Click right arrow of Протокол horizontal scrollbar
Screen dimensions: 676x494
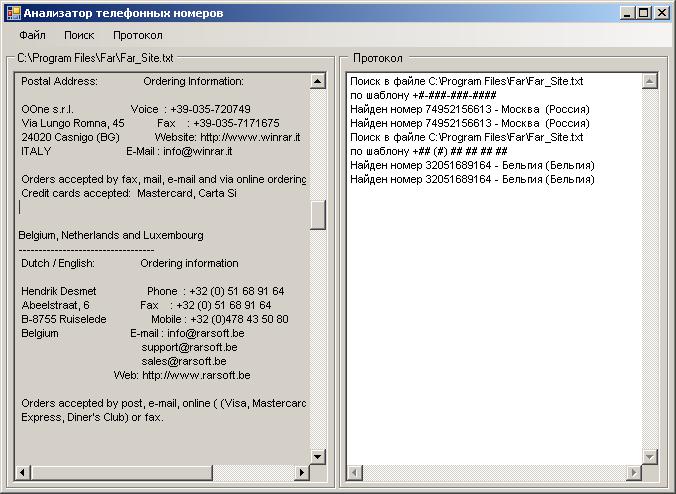[x=634, y=472]
